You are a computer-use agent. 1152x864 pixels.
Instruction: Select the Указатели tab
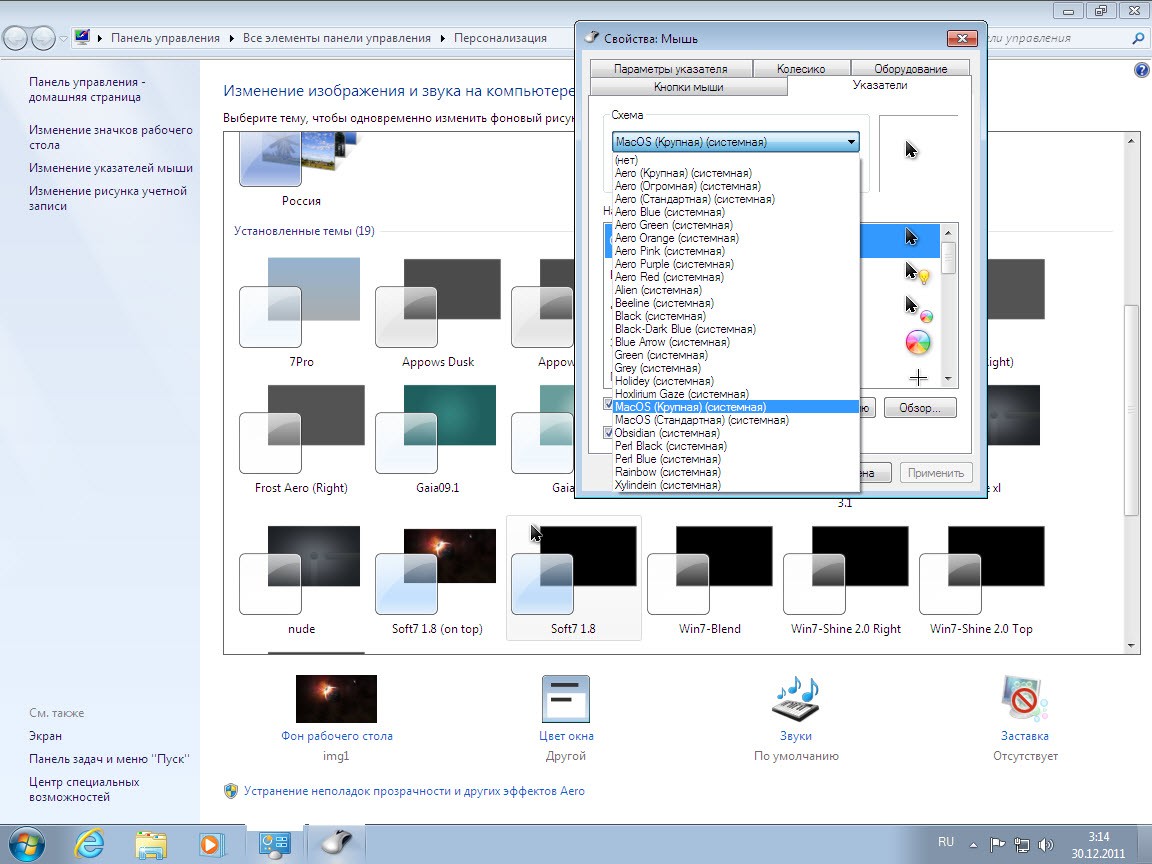(879, 85)
